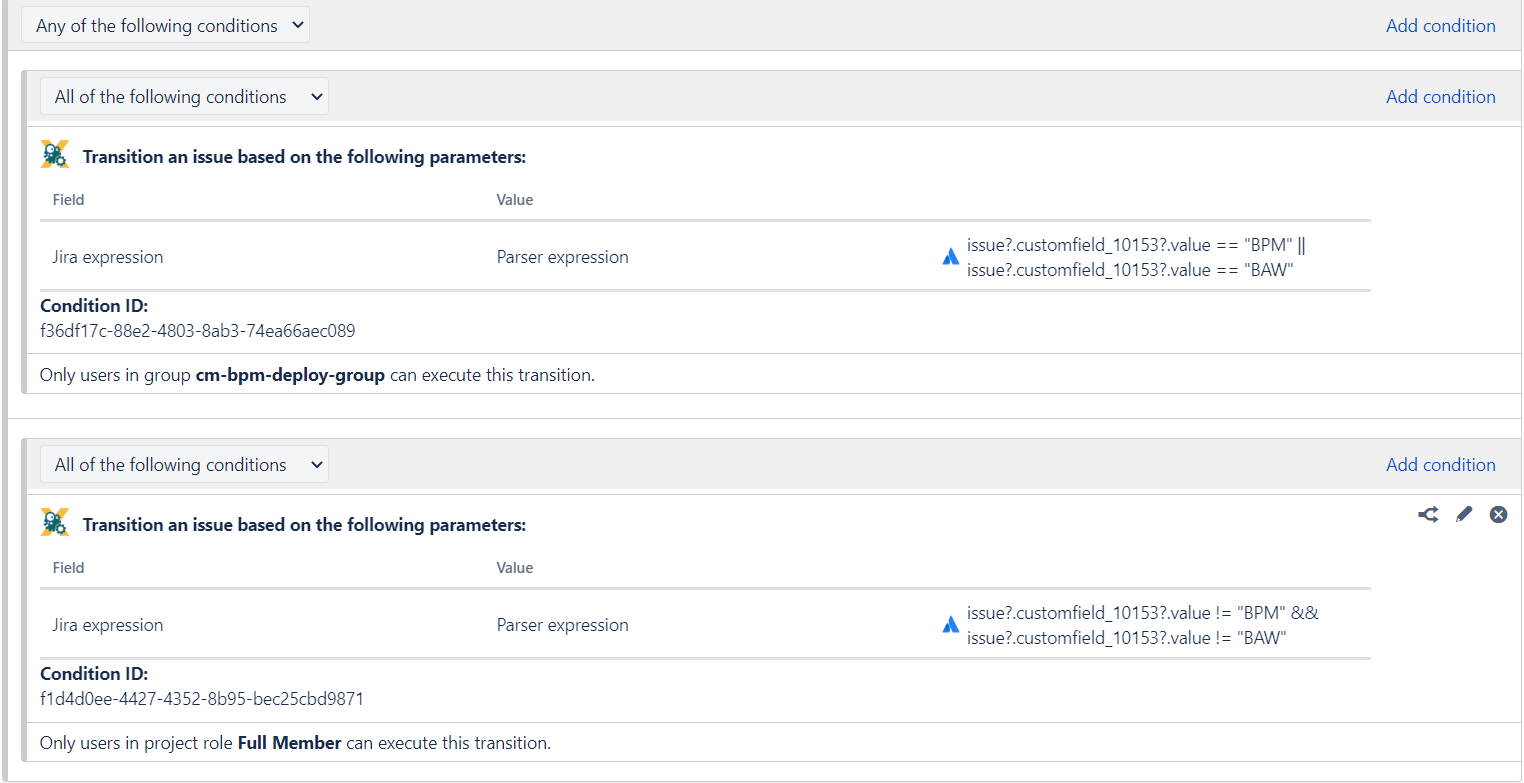Click first Jira expression field cell
The width and height of the screenshot is (1524, 783).
(x=108, y=257)
